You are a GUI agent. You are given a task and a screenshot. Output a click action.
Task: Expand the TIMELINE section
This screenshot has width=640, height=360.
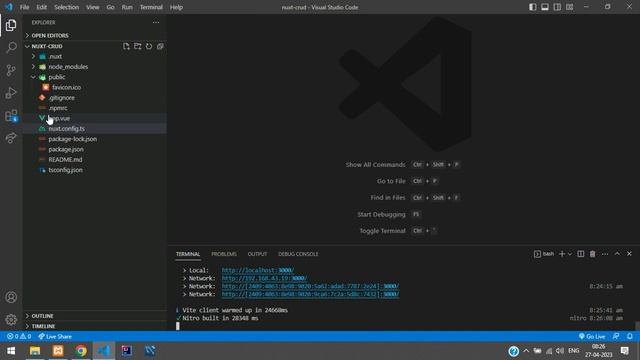94,326
